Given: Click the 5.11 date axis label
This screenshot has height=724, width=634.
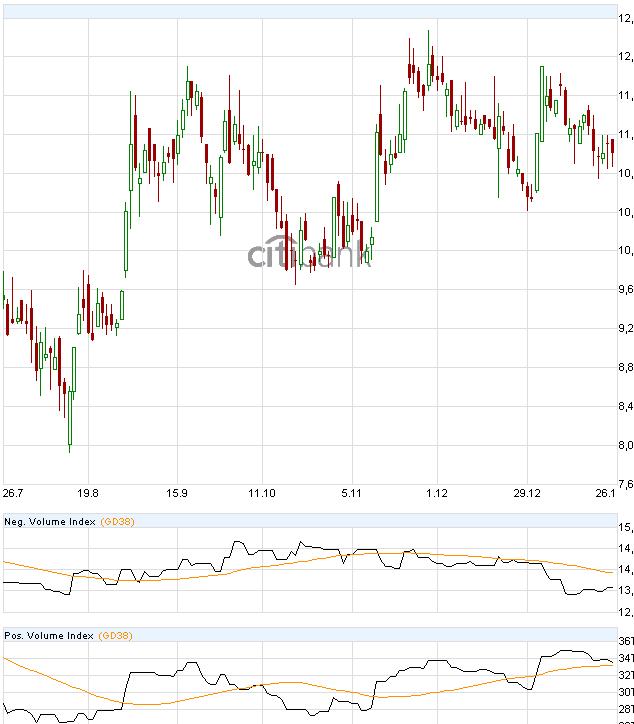Looking at the screenshot, I should click(351, 493).
